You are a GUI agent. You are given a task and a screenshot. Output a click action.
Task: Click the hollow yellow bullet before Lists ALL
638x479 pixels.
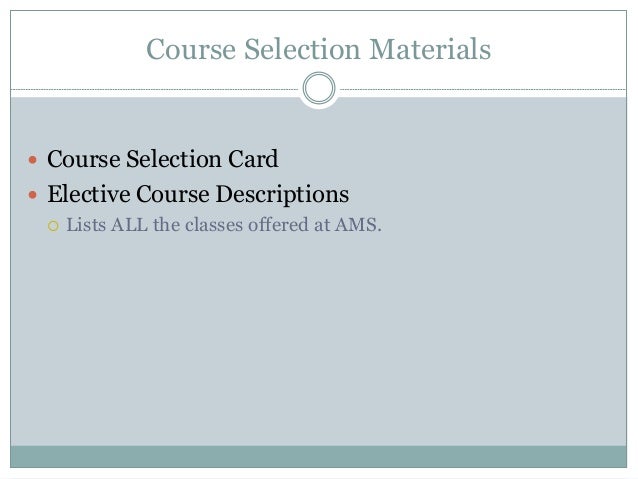(53, 226)
